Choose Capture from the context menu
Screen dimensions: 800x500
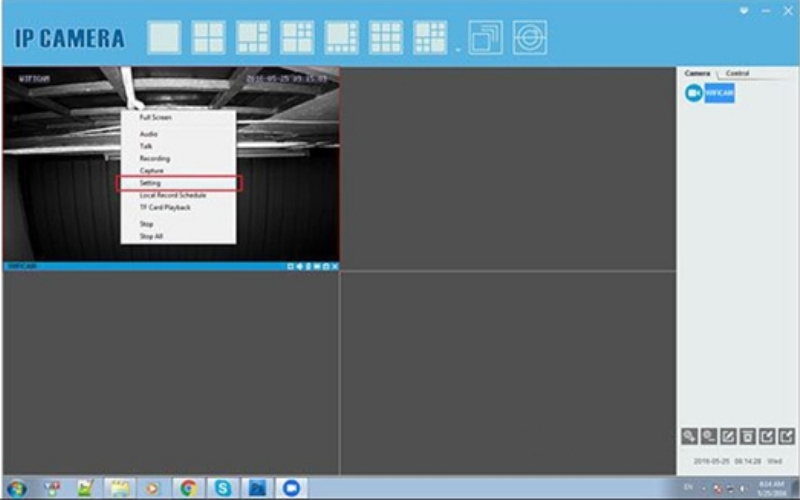click(x=151, y=171)
